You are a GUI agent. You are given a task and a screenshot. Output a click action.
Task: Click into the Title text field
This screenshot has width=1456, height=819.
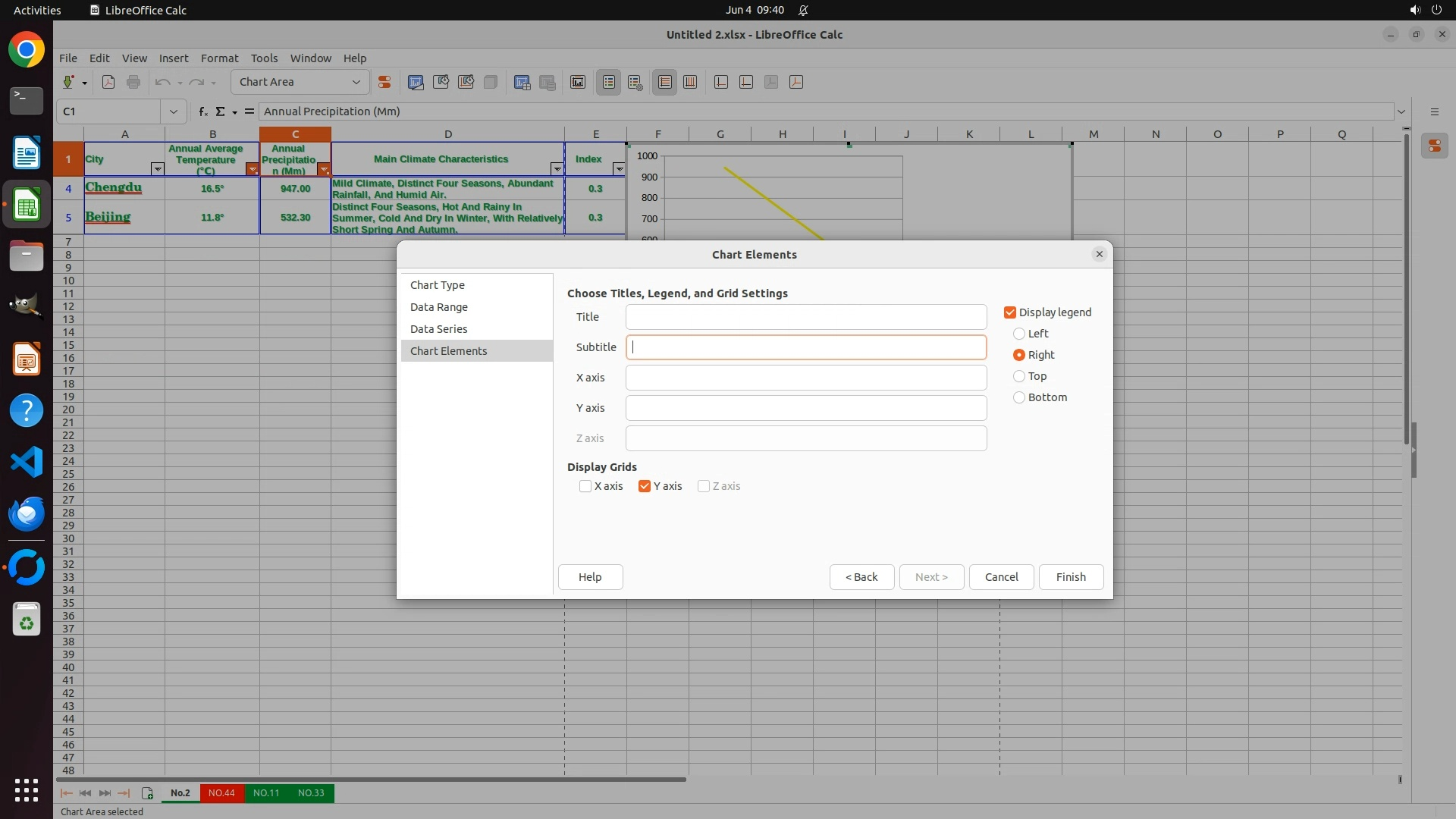click(805, 317)
